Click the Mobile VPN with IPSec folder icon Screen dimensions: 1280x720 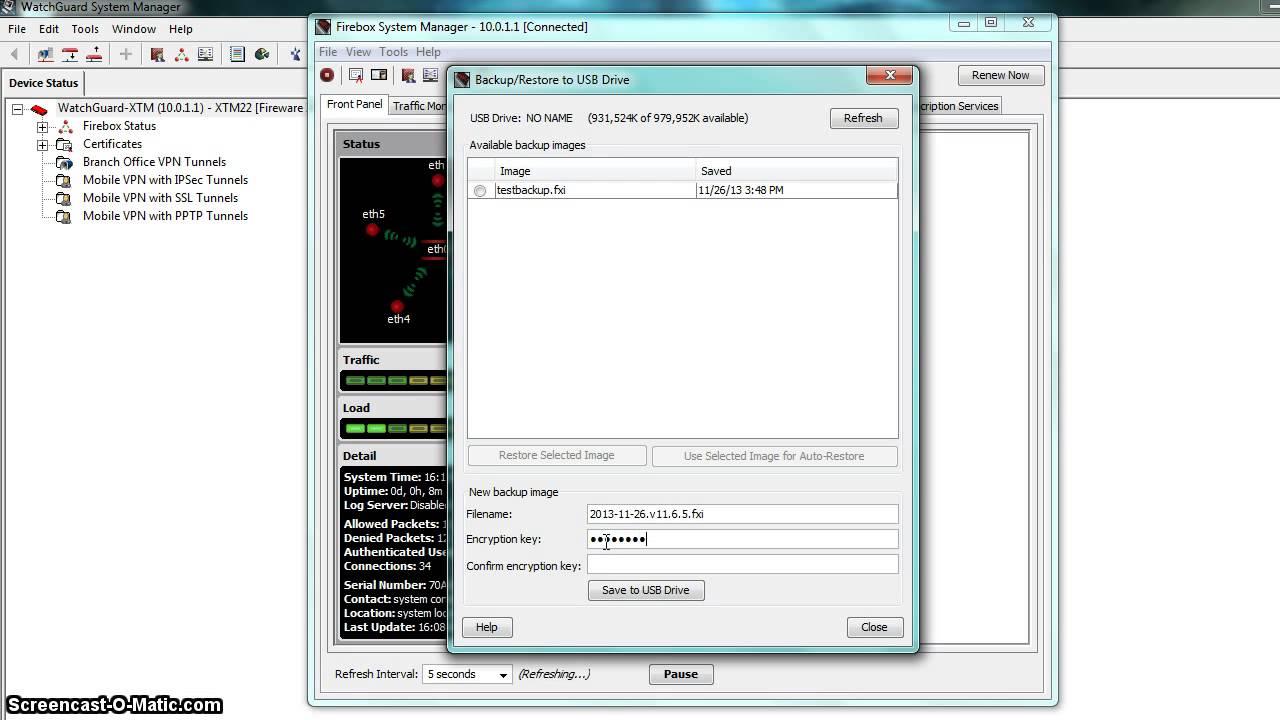tap(64, 180)
